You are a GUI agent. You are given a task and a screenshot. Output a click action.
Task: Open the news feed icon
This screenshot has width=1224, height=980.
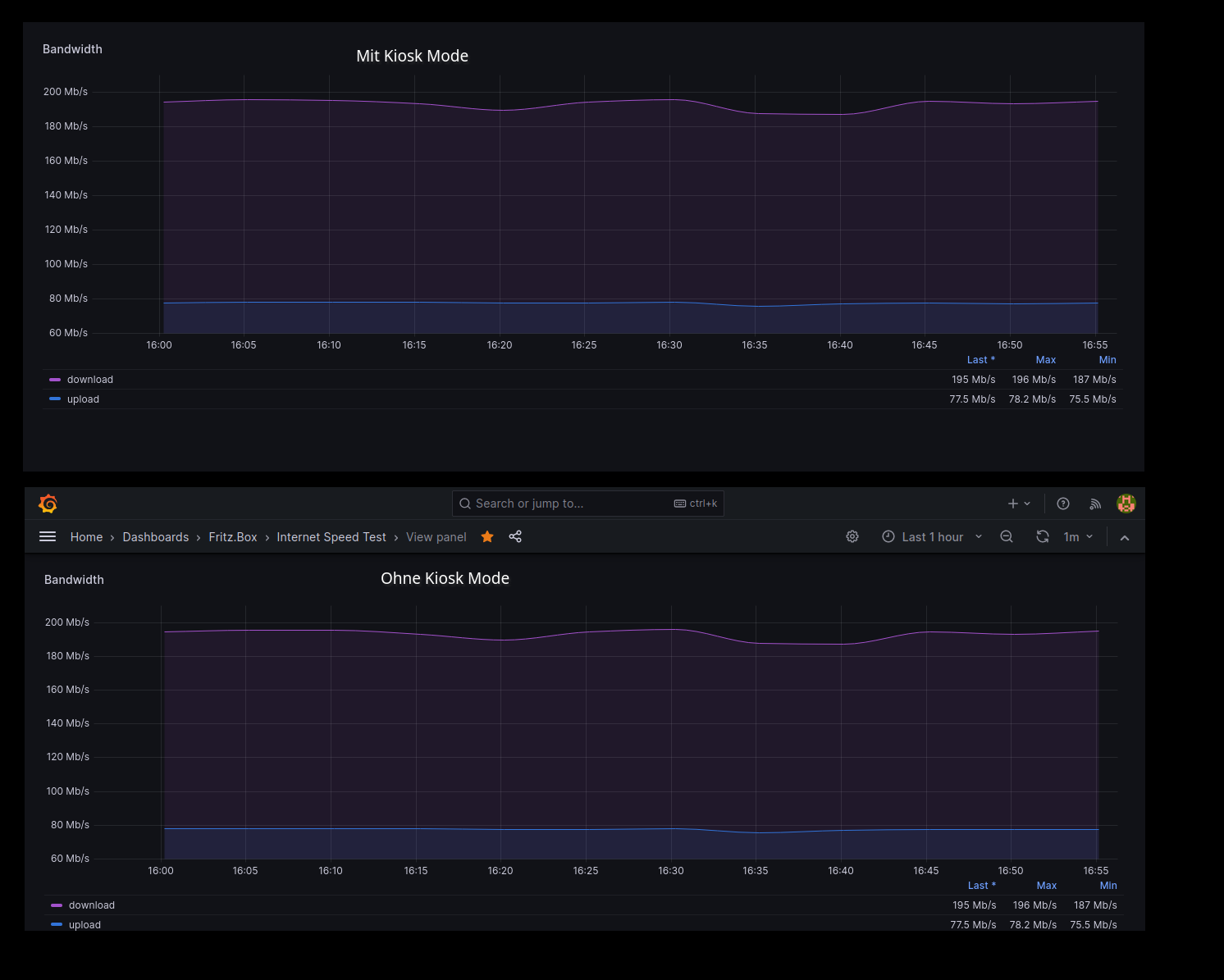(x=1095, y=504)
